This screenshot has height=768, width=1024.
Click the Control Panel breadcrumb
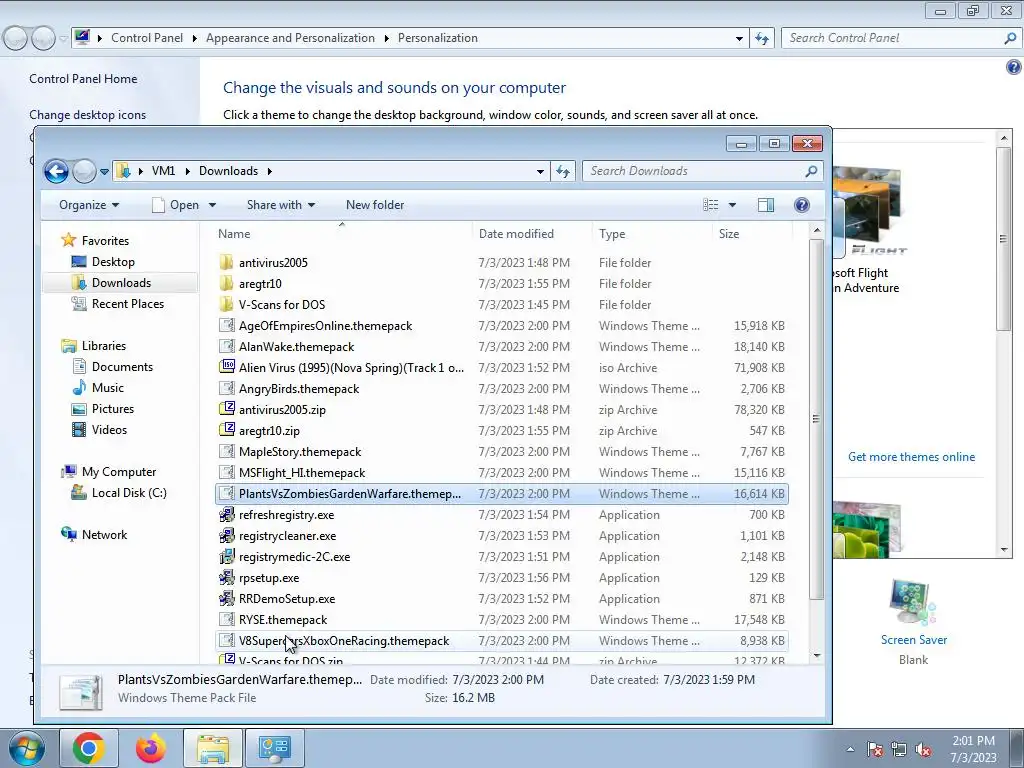pos(147,38)
